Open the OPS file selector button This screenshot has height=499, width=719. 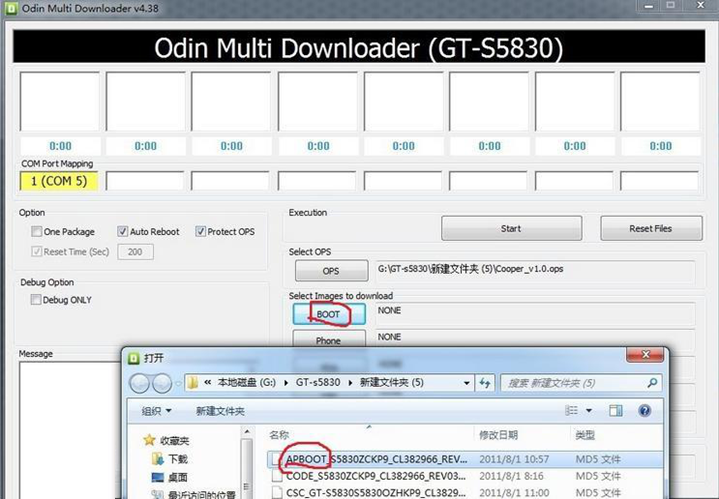(331, 271)
